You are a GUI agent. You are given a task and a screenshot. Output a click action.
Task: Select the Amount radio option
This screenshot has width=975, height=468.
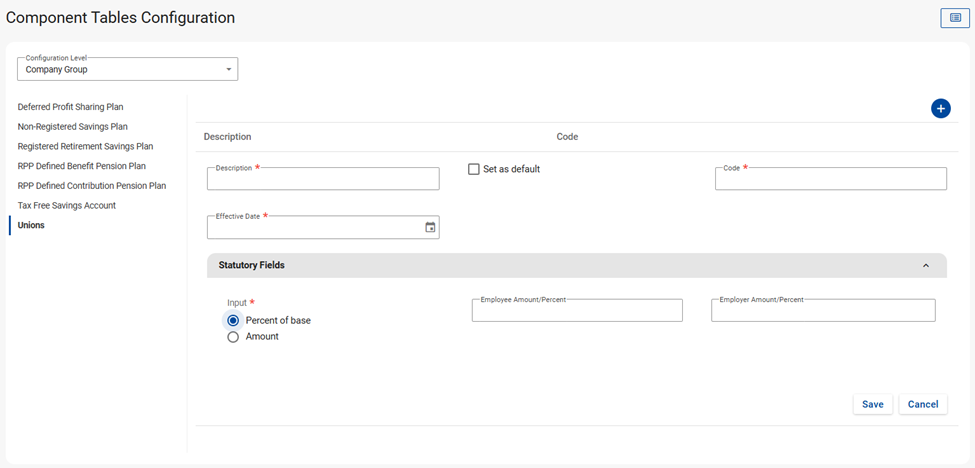click(x=233, y=337)
